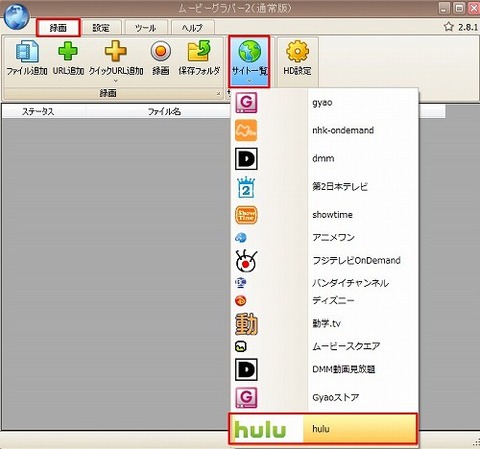Select the Gyaoストア icon

(x=246, y=397)
